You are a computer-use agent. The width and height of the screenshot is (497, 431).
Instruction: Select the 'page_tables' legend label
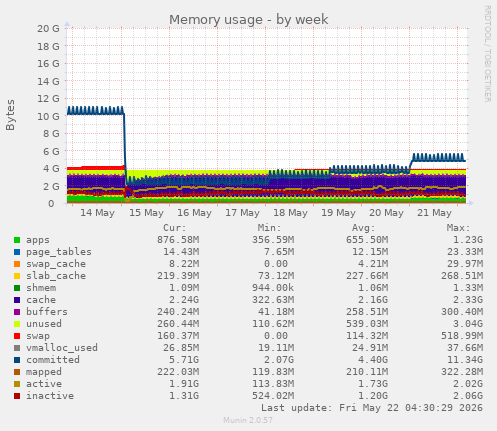pos(59,252)
